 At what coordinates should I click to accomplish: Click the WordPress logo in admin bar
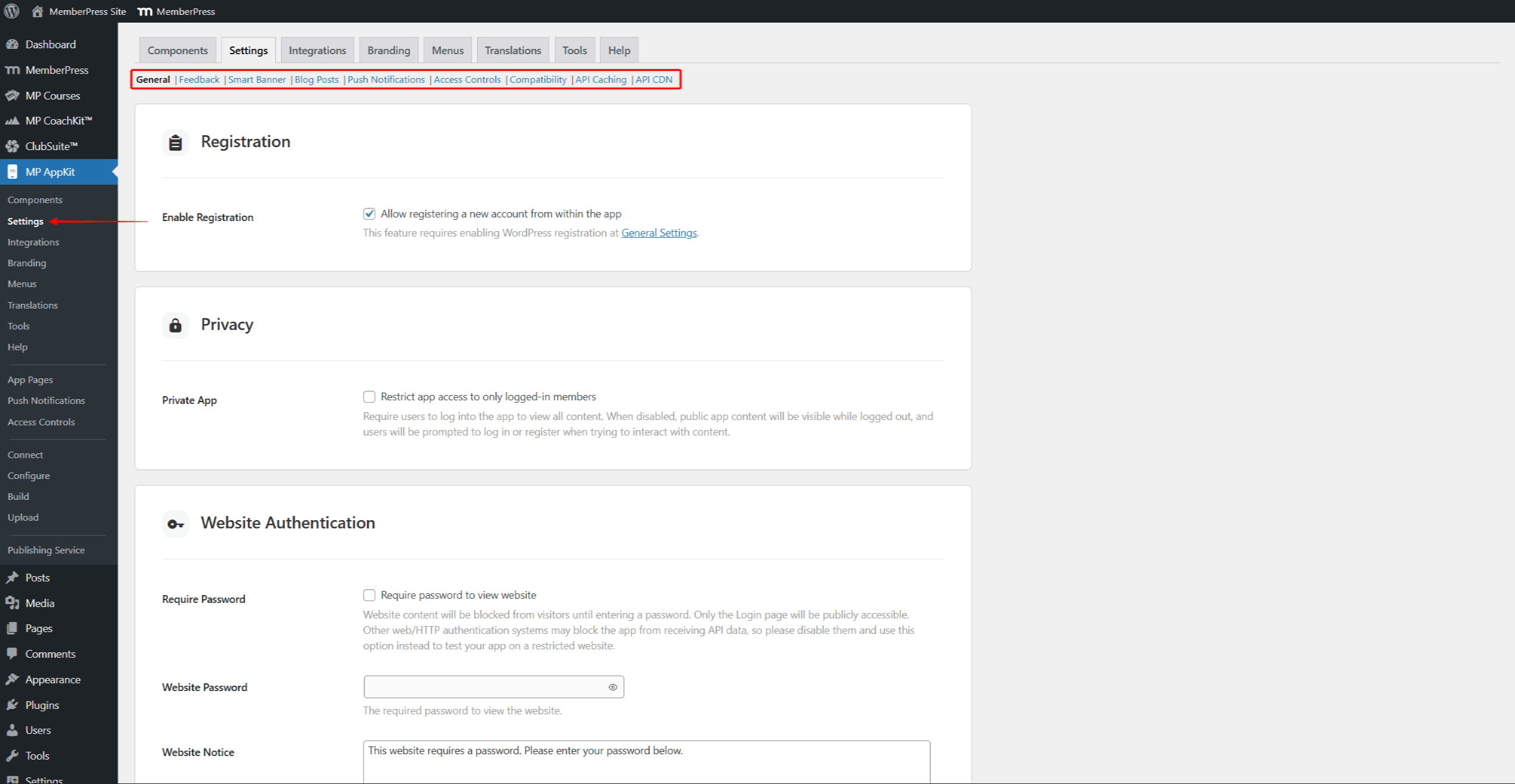(11, 11)
